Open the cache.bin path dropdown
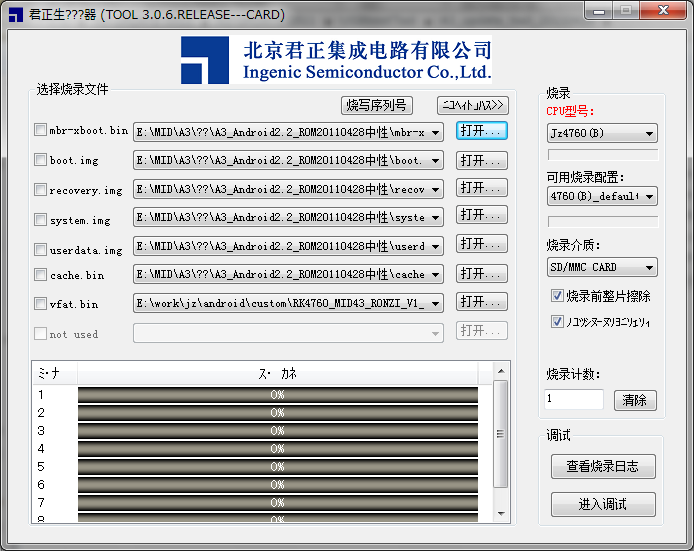 tap(436, 274)
